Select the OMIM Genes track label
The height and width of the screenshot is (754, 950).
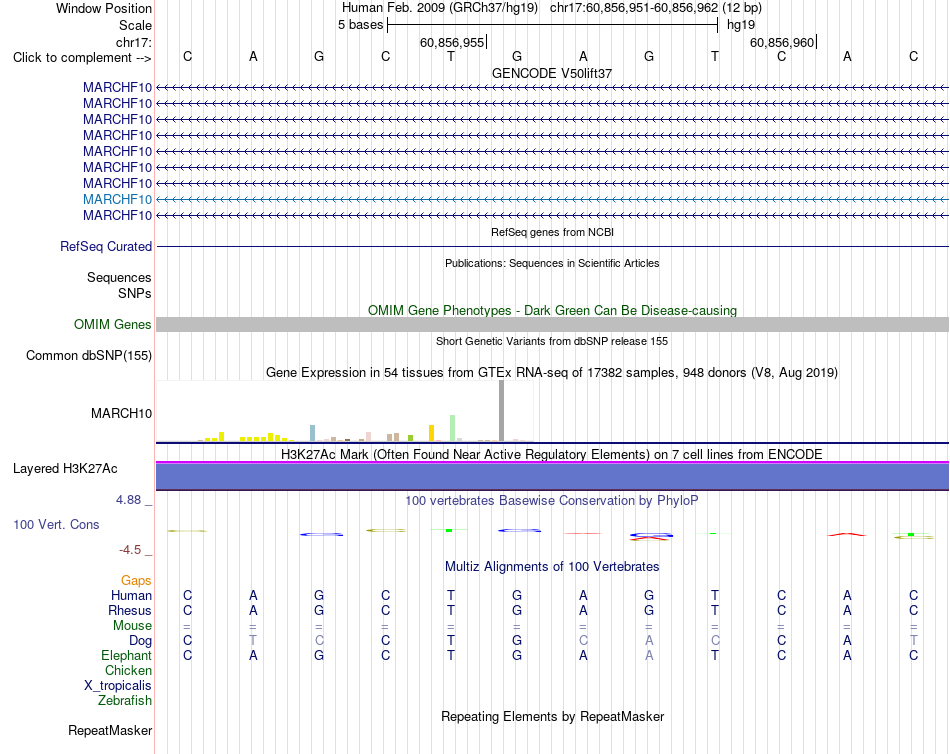click(x=112, y=324)
